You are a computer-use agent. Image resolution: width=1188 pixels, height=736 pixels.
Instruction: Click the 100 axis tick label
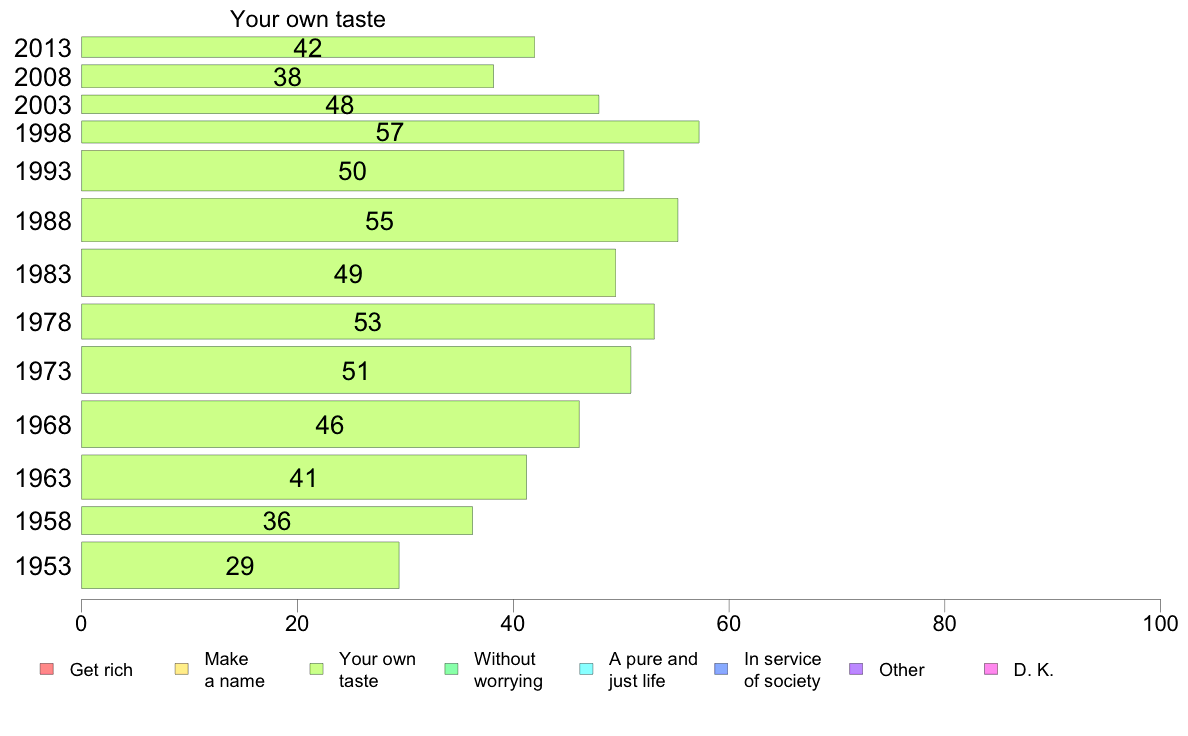[1160, 624]
